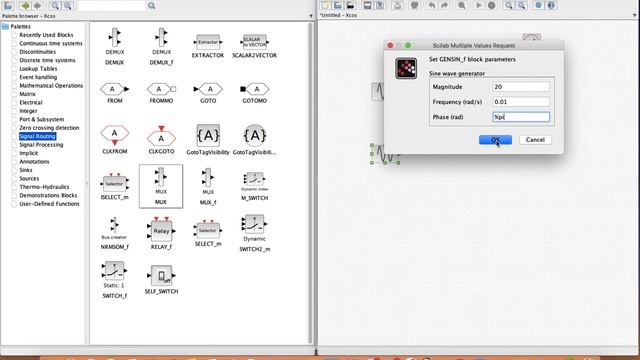Select Continuous time systems palette
The image size is (640, 360).
click(51, 43)
